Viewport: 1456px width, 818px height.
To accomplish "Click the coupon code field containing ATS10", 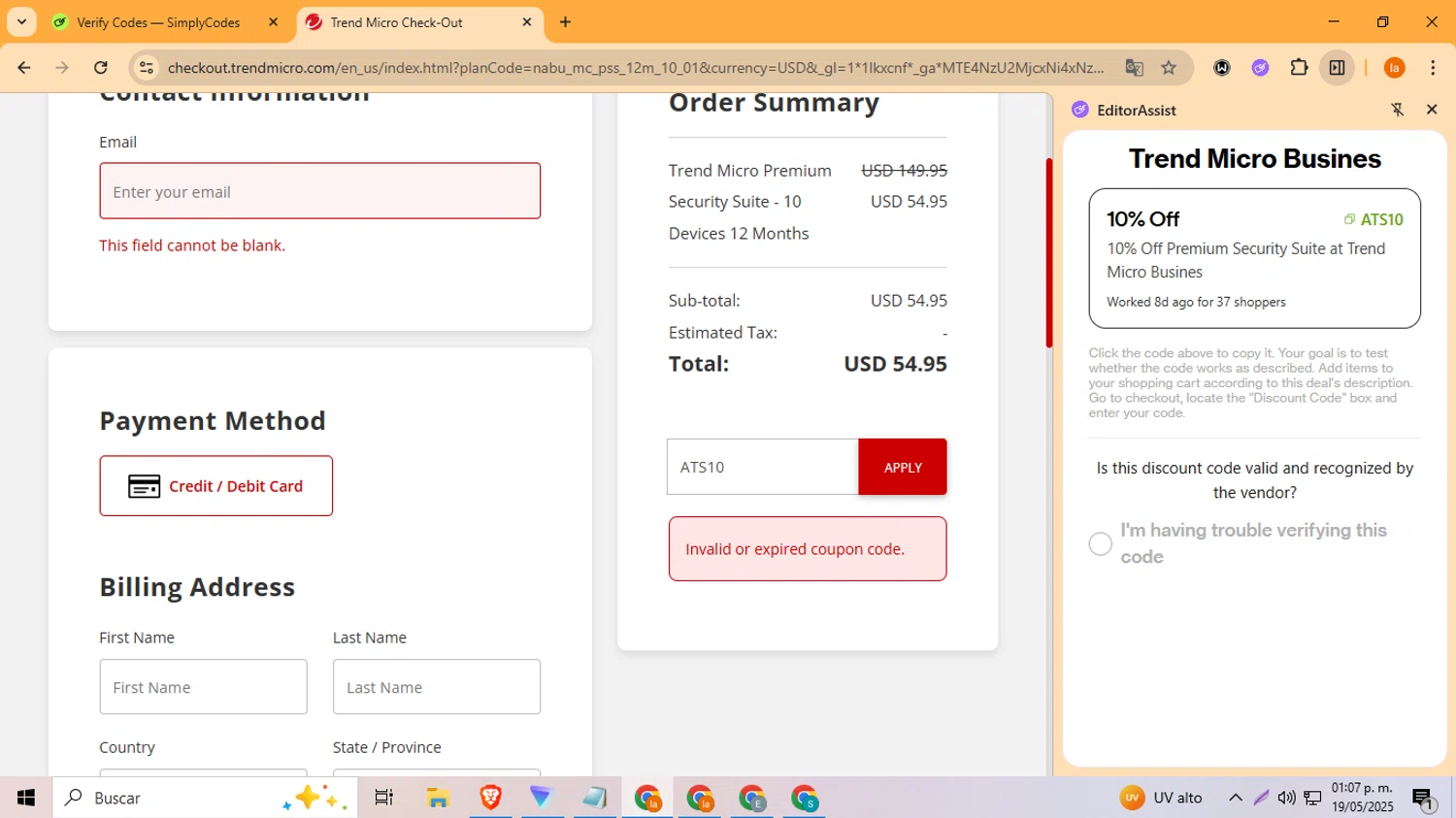I will coord(763,467).
